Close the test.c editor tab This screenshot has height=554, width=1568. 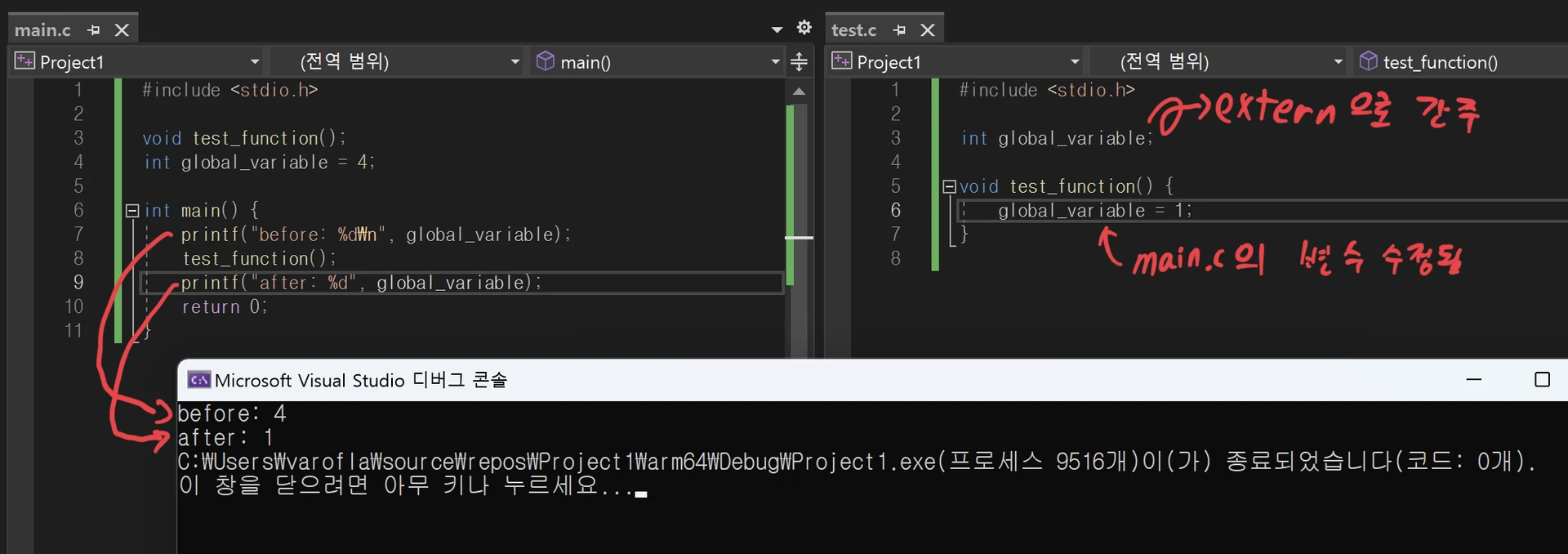(x=927, y=30)
